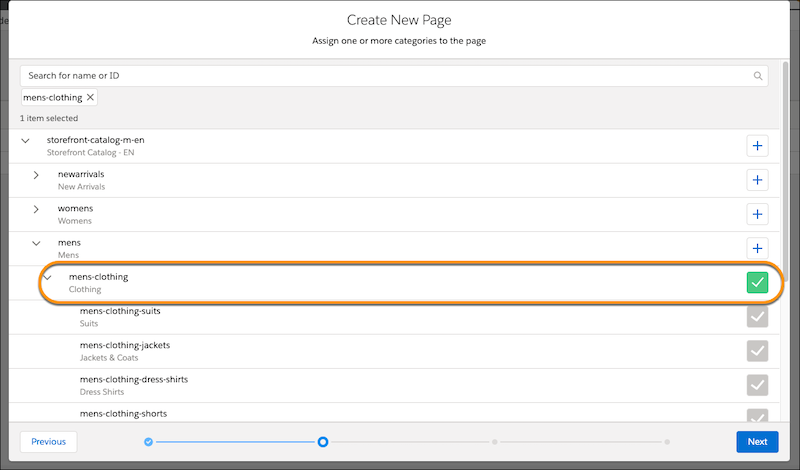Viewport: 800px width, 470px height.
Task: Collapse the mens category
Action: pos(36,243)
